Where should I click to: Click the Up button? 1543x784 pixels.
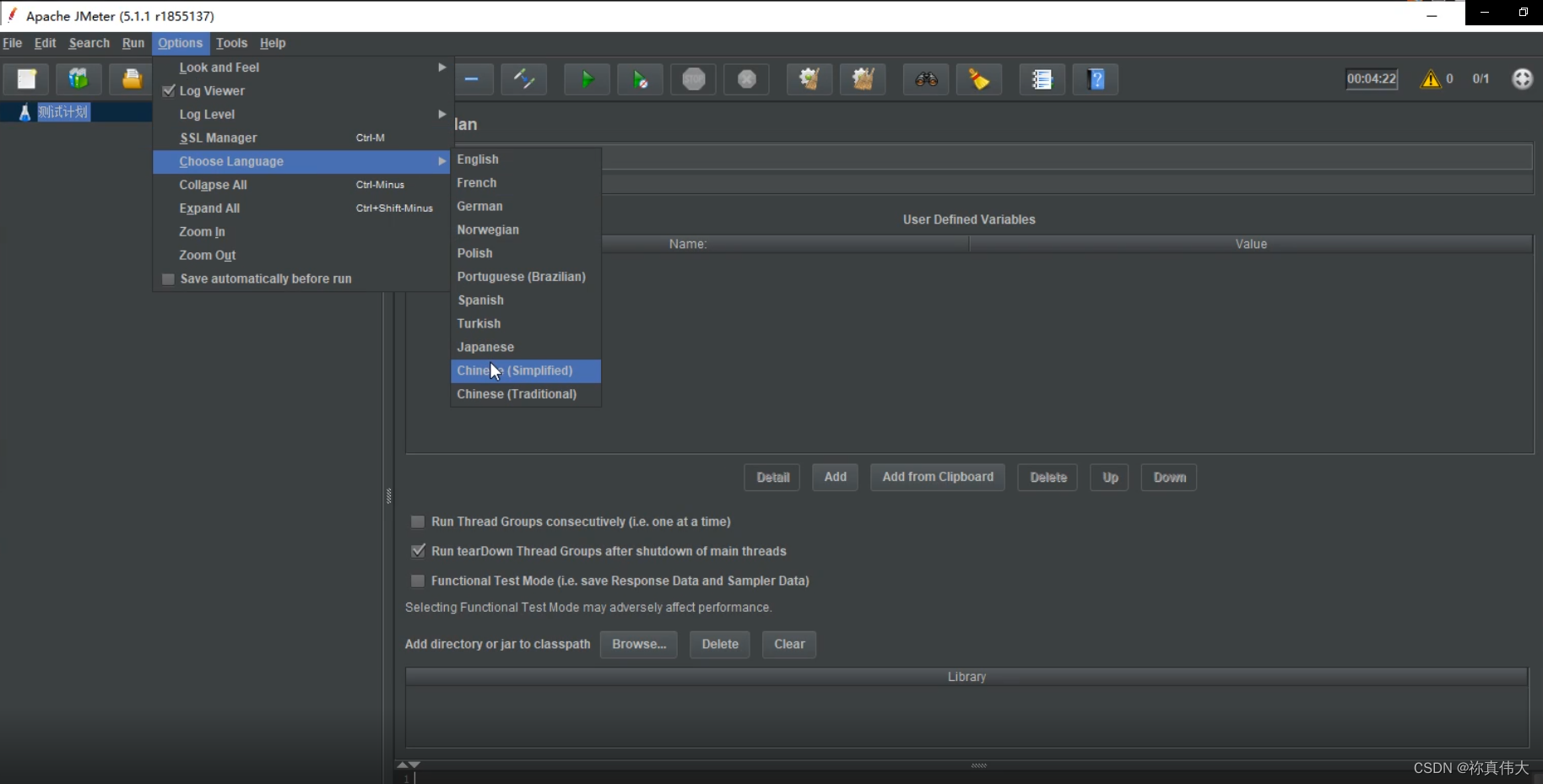[x=1110, y=478]
